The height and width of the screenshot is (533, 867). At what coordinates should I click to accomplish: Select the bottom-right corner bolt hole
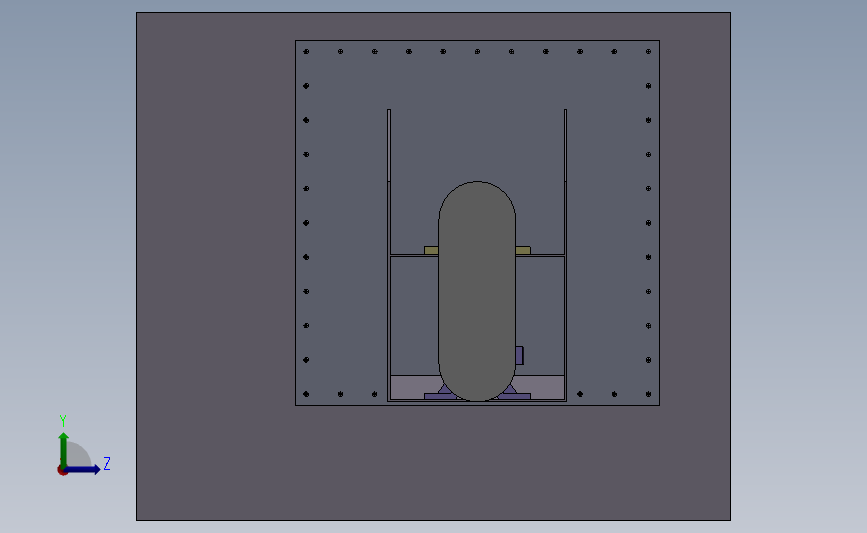click(648, 394)
